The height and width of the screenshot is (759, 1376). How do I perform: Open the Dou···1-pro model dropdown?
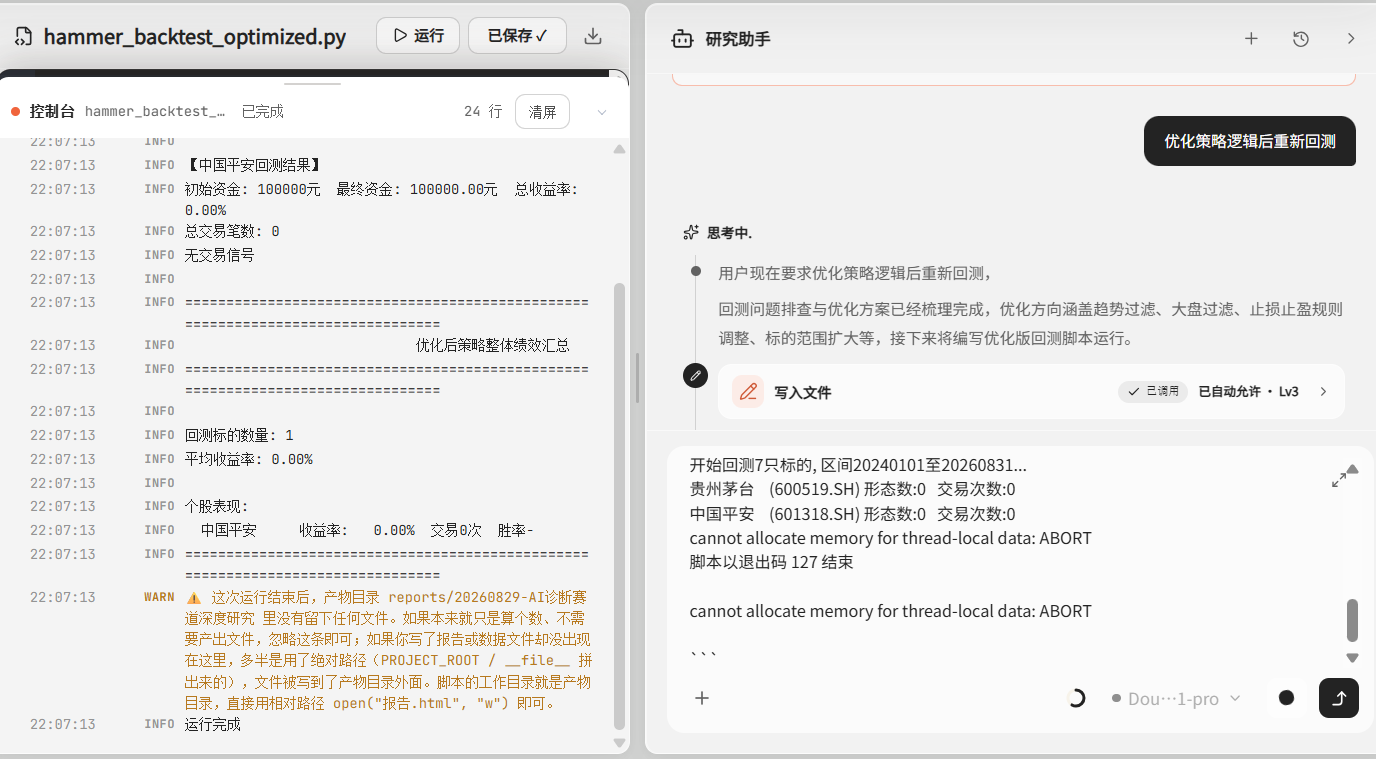(1176, 698)
